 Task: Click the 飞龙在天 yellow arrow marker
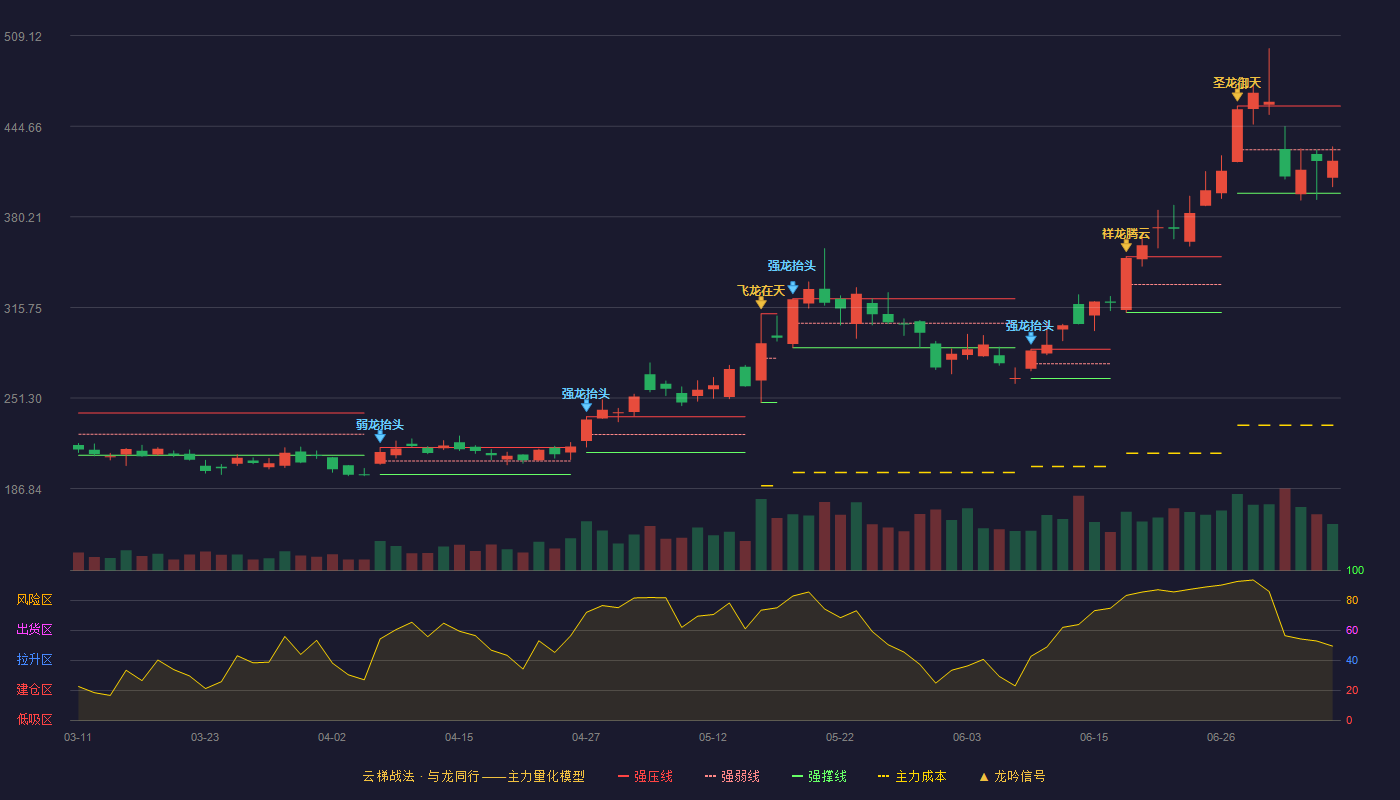click(761, 303)
